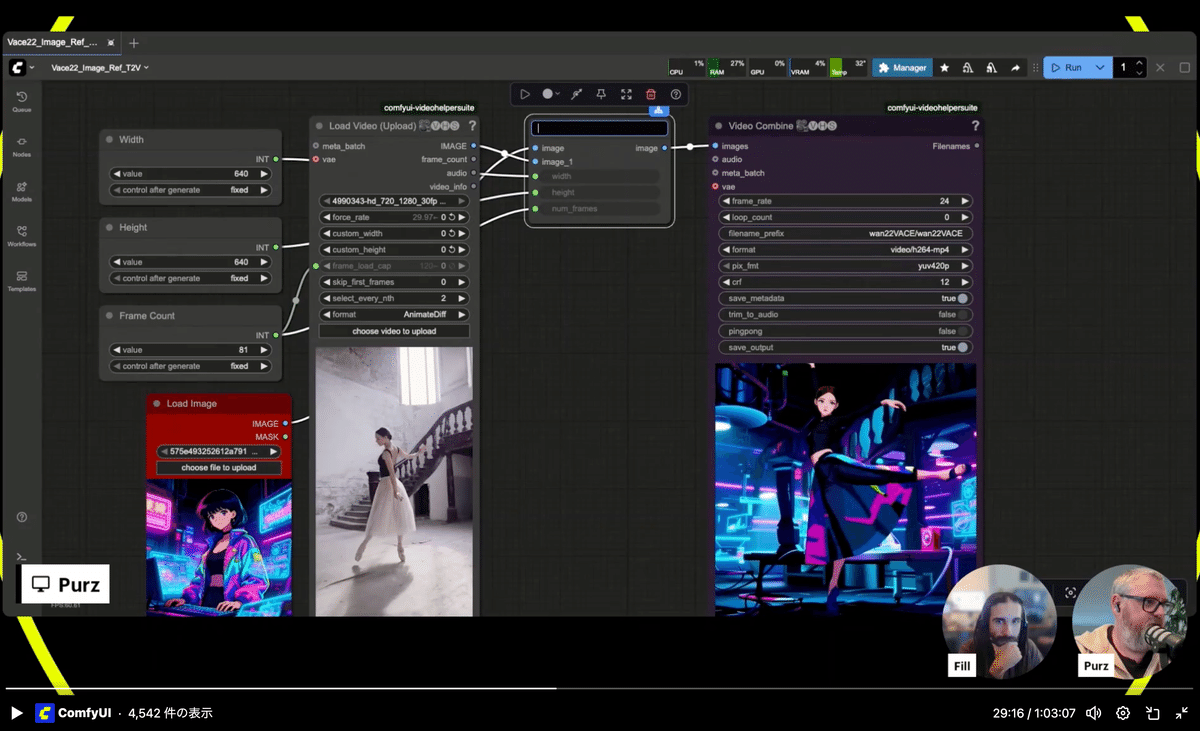Pin the selected node
The height and width of the screenshot is (731, 1200).
coord(601,94)
